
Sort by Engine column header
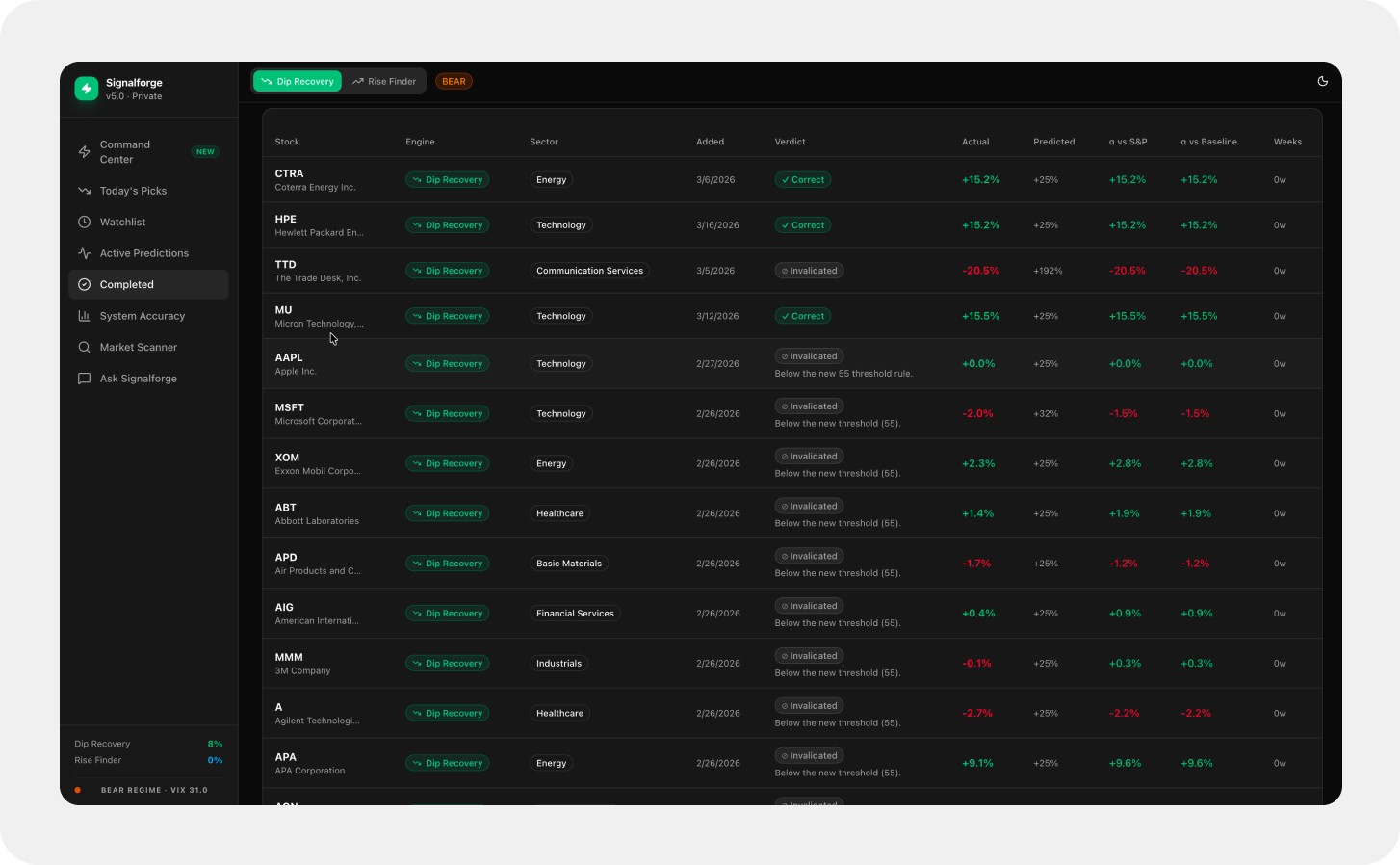[x=420, y=142]
